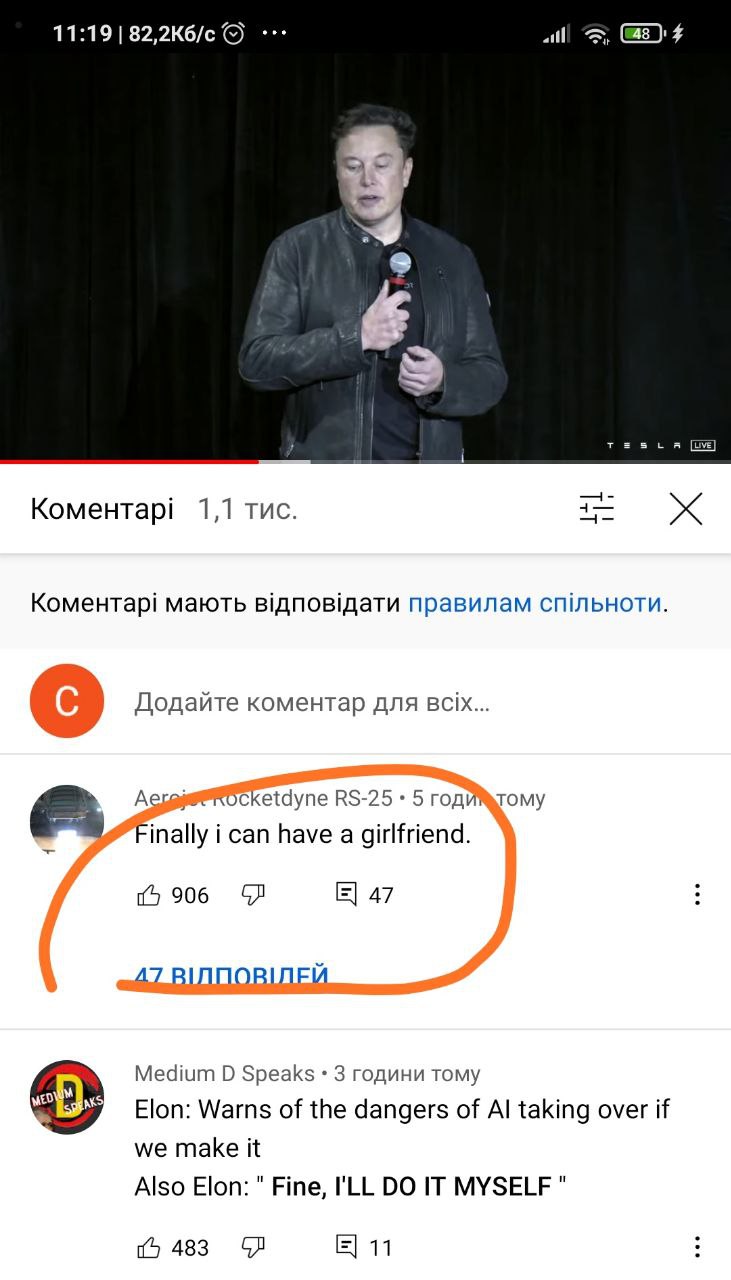Image resolution: width=731 pixels, height=1280 pixels.
Task: Tap the video player area
Action: click(x=365, y=256)
